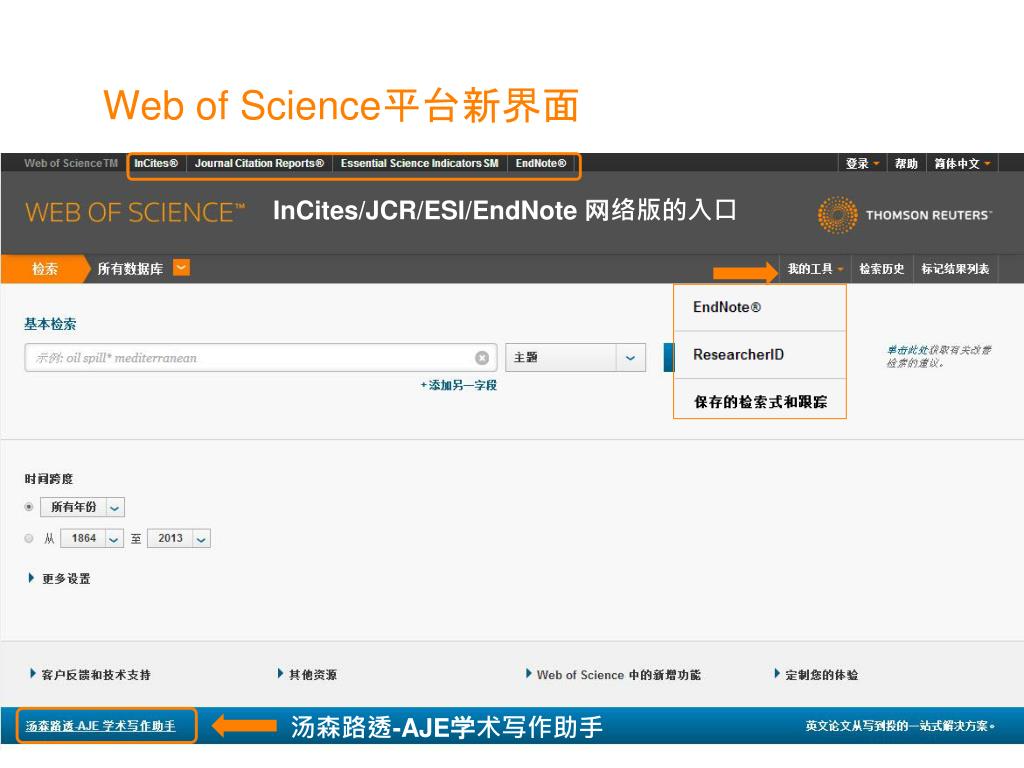The width and height of the screenshot is (1024, 768).
Task: Open the InCites® link in top bar
Action: tap(156, 163)
